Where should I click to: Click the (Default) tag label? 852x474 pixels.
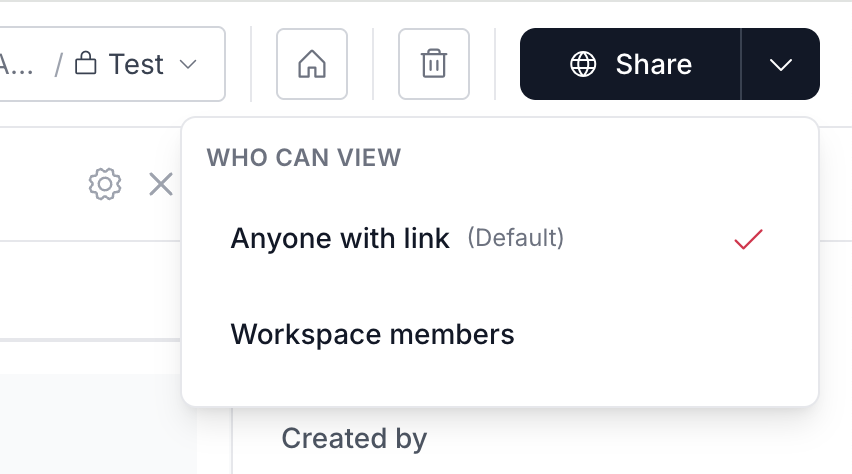click(x=516, y=239)
